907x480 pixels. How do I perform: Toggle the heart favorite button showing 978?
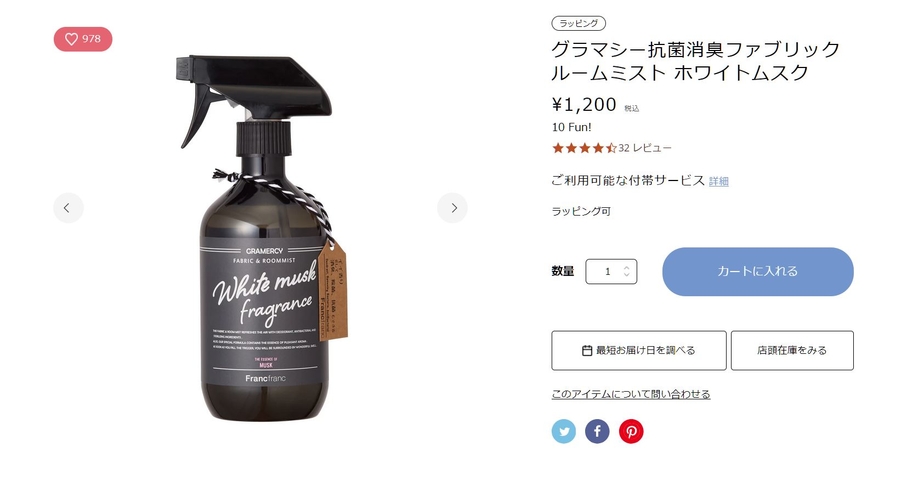point(83,39)
